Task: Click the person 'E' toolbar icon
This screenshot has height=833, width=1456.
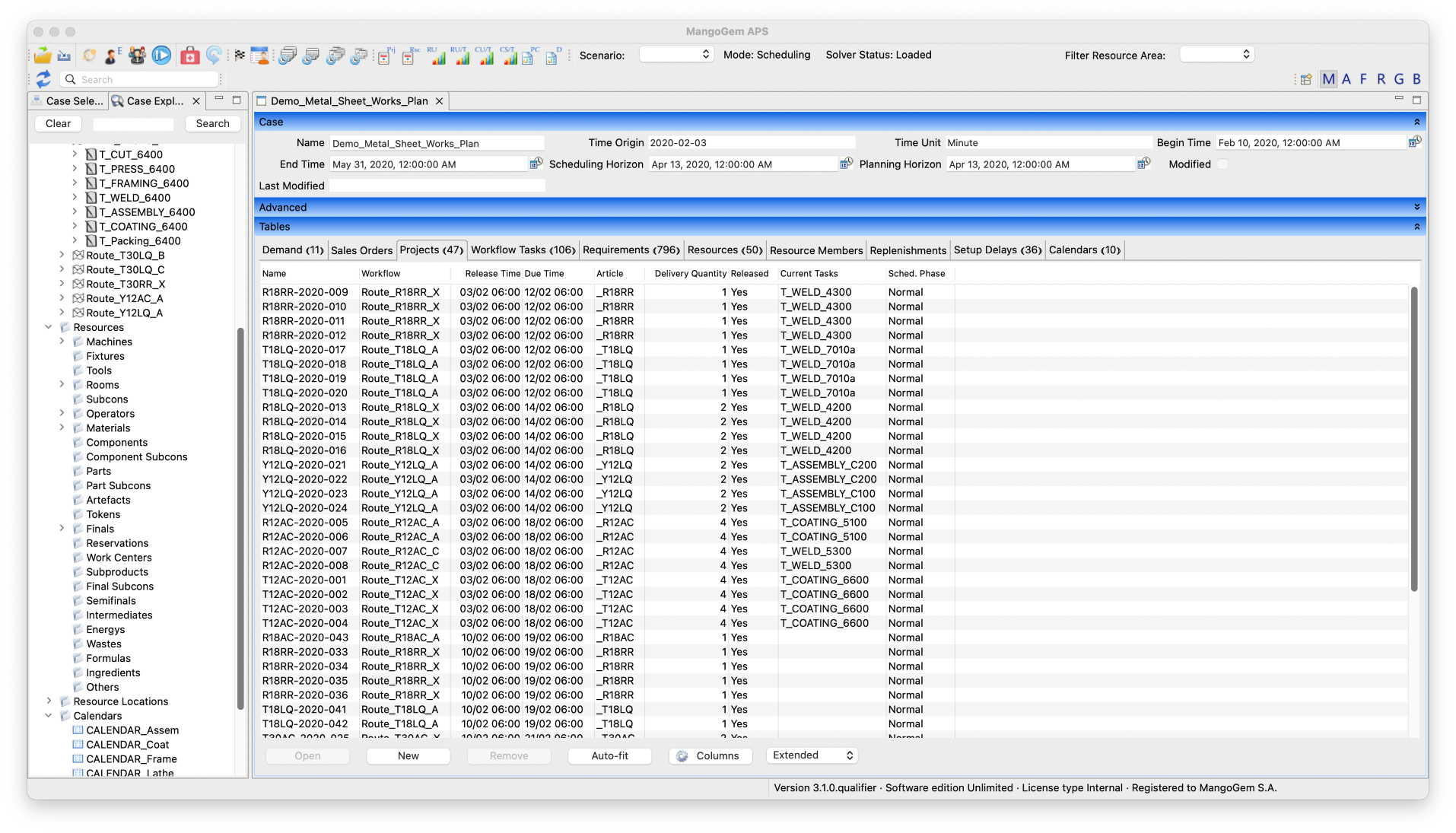Action: (113, 55)
